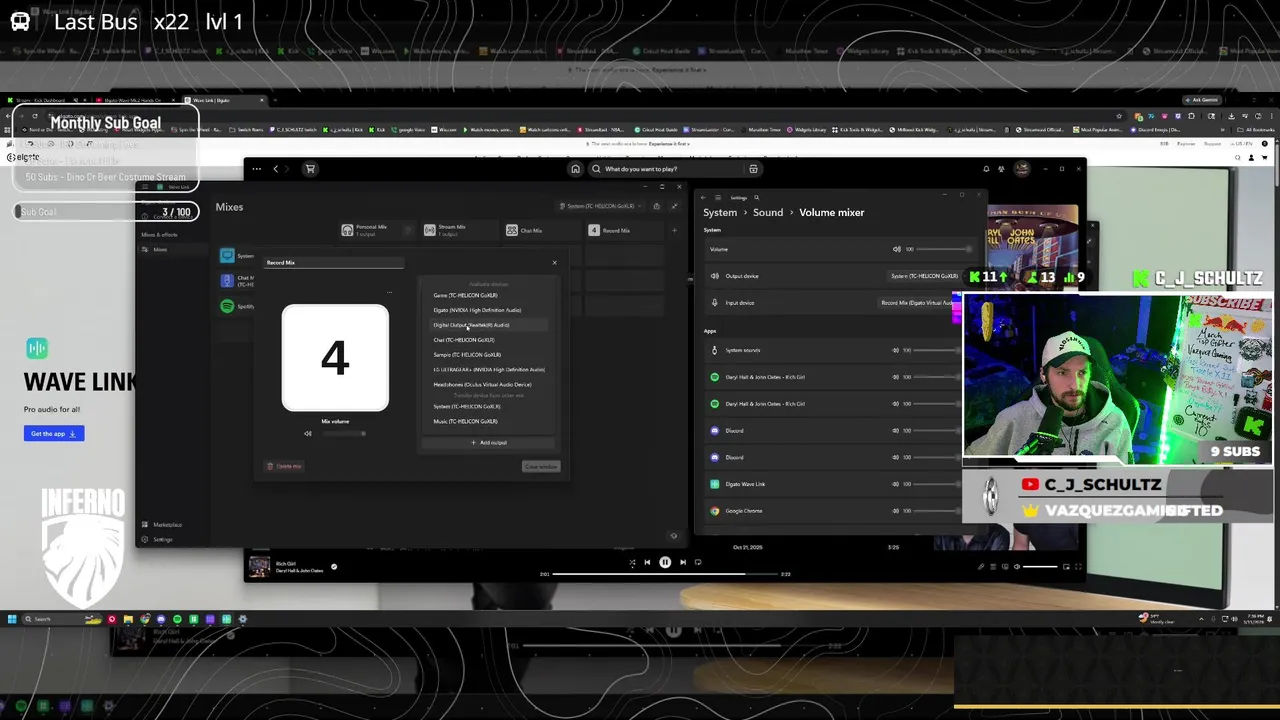1280x720 pixels.
Task: Select Chat (TC-HELICON GoXLR) device
Action: click(464, 340)
